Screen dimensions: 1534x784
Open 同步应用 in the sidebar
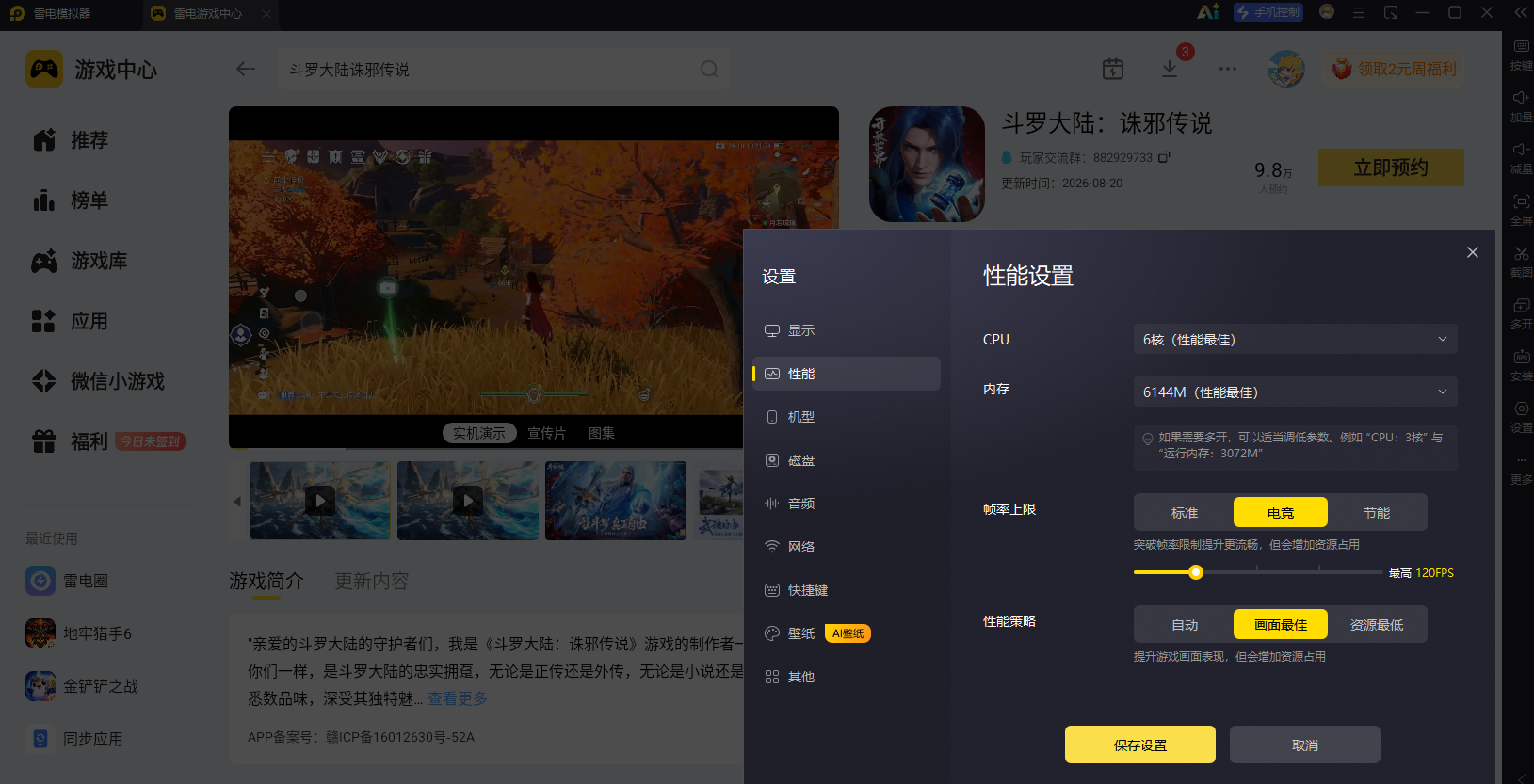tap(74, 739)
